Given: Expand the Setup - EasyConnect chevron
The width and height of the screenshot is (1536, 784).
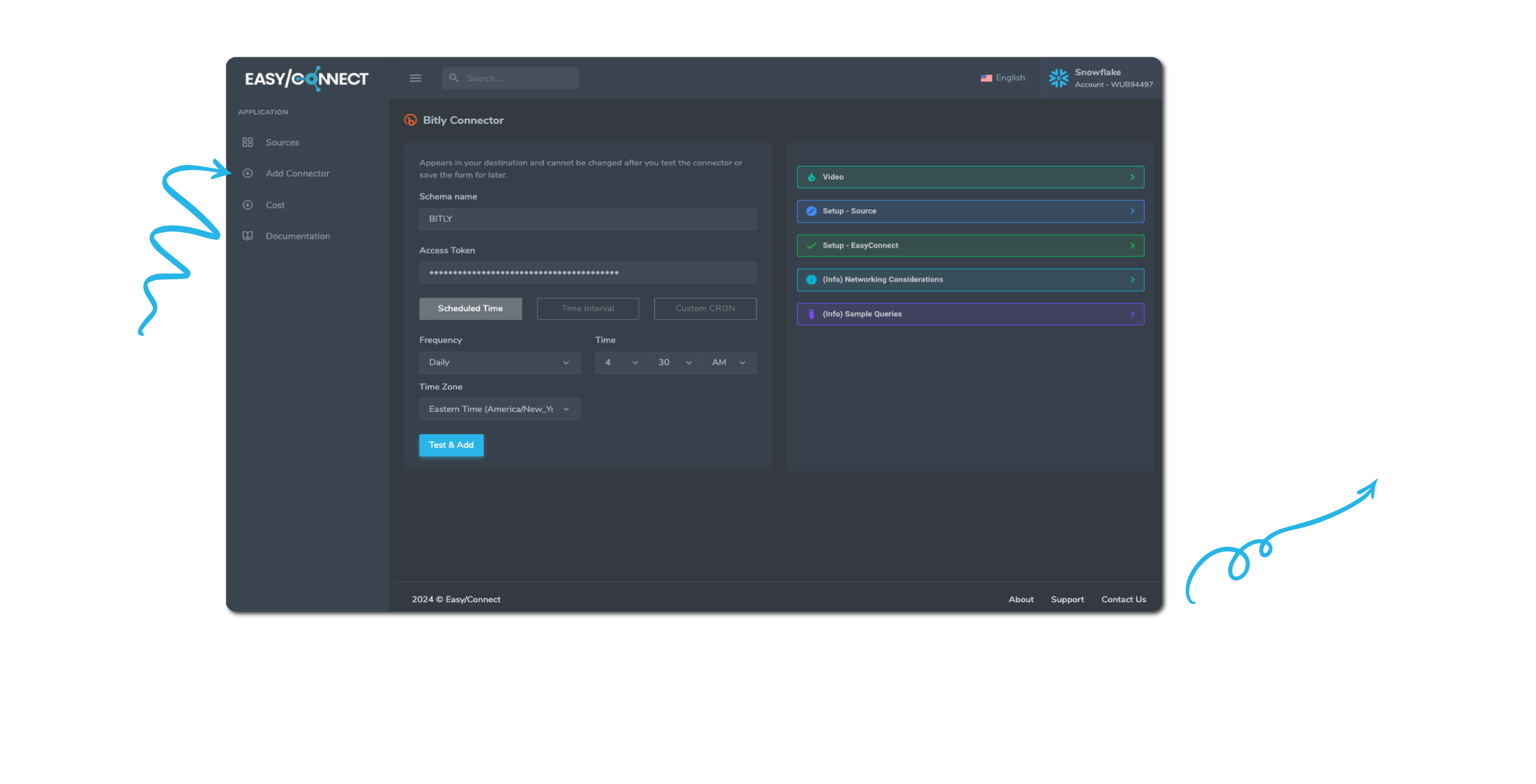Looking at the screenshot, I should click(1132, 246).
